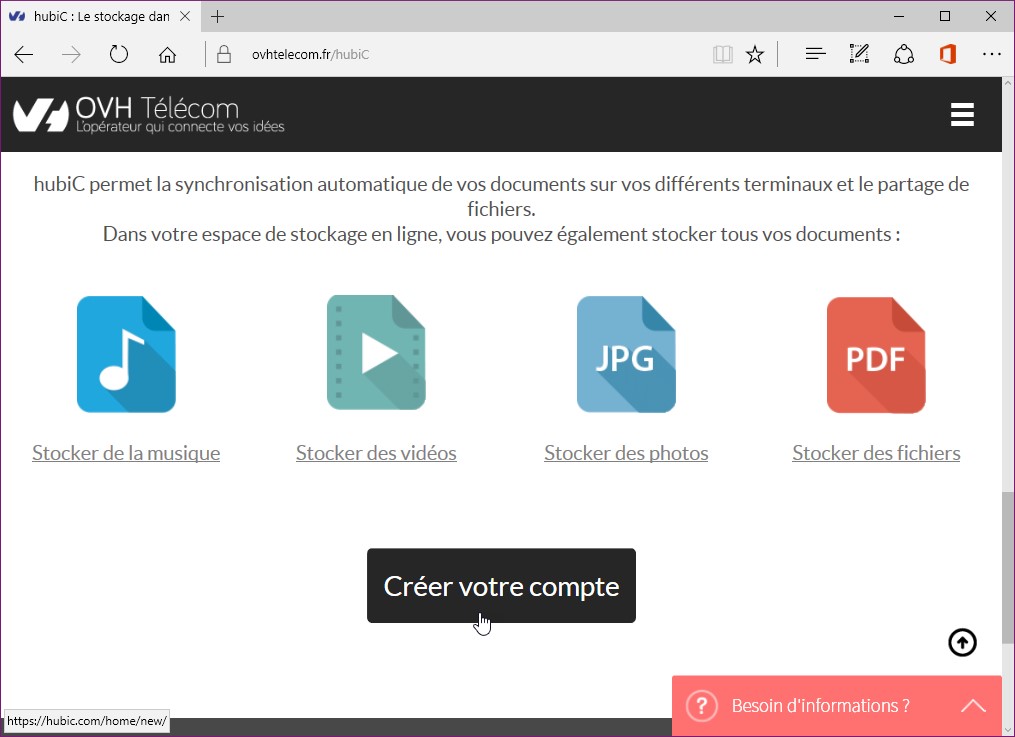Viewport: 1015px width, 737px height.
Task: Switch to reading view
Action: tap(722, 54)
